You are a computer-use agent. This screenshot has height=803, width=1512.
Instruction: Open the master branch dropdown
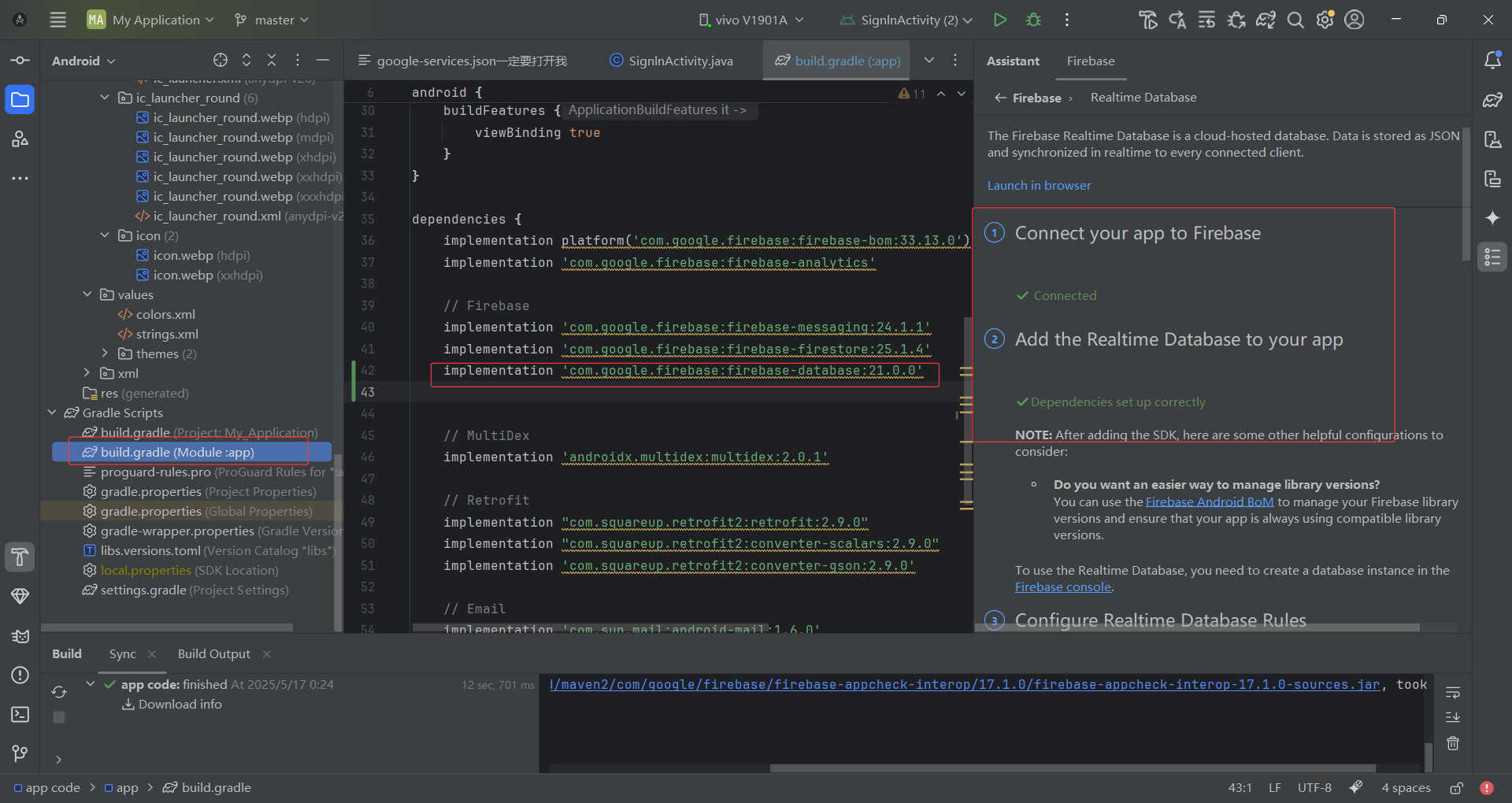tap(272, 20)
